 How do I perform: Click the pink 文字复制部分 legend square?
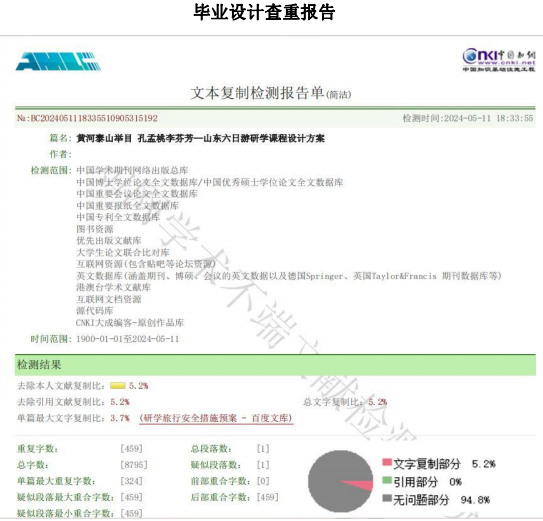pos(387,462)
